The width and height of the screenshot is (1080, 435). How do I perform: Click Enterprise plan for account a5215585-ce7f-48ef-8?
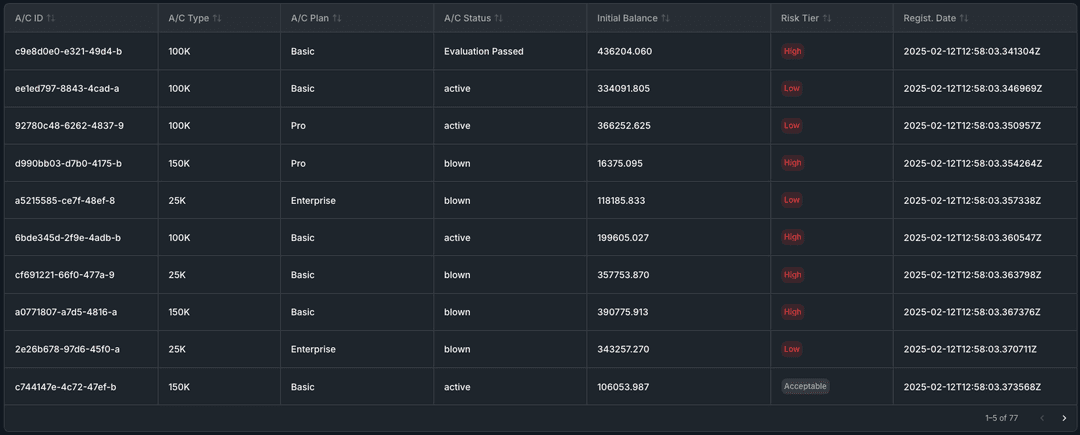tap(313, 200)
